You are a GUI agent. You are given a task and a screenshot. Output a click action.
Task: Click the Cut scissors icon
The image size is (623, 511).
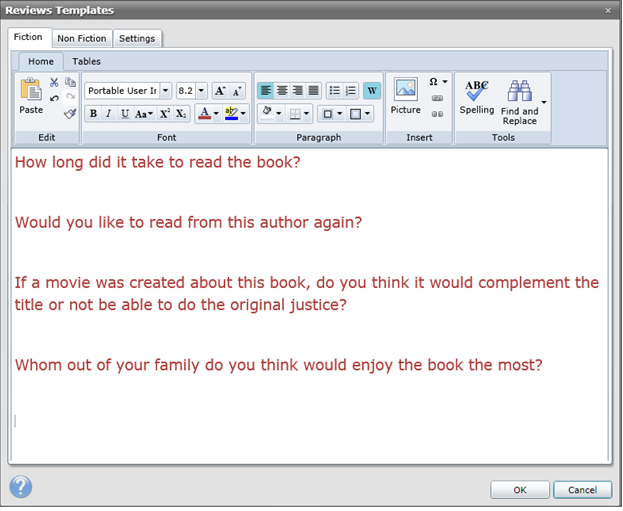54,82
